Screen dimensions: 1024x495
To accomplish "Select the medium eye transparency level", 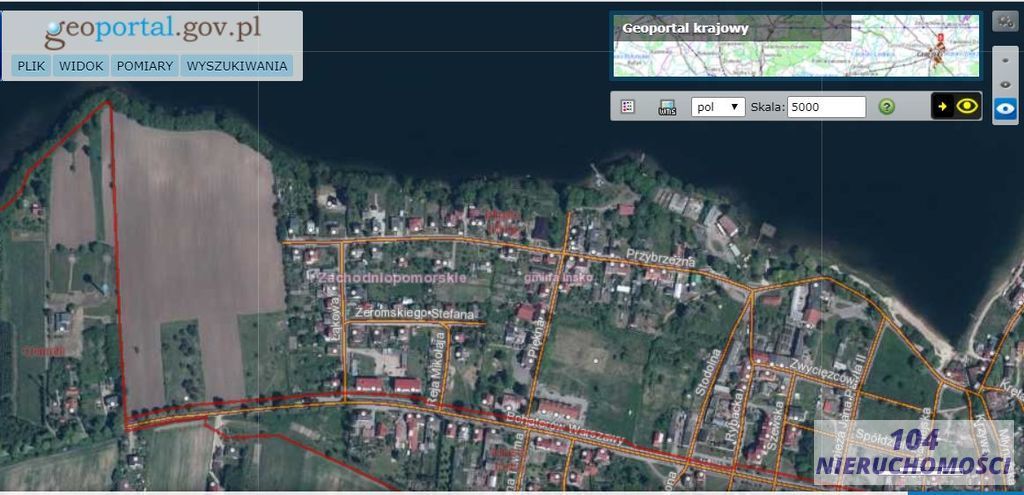I will click(x=1005, y=84).
